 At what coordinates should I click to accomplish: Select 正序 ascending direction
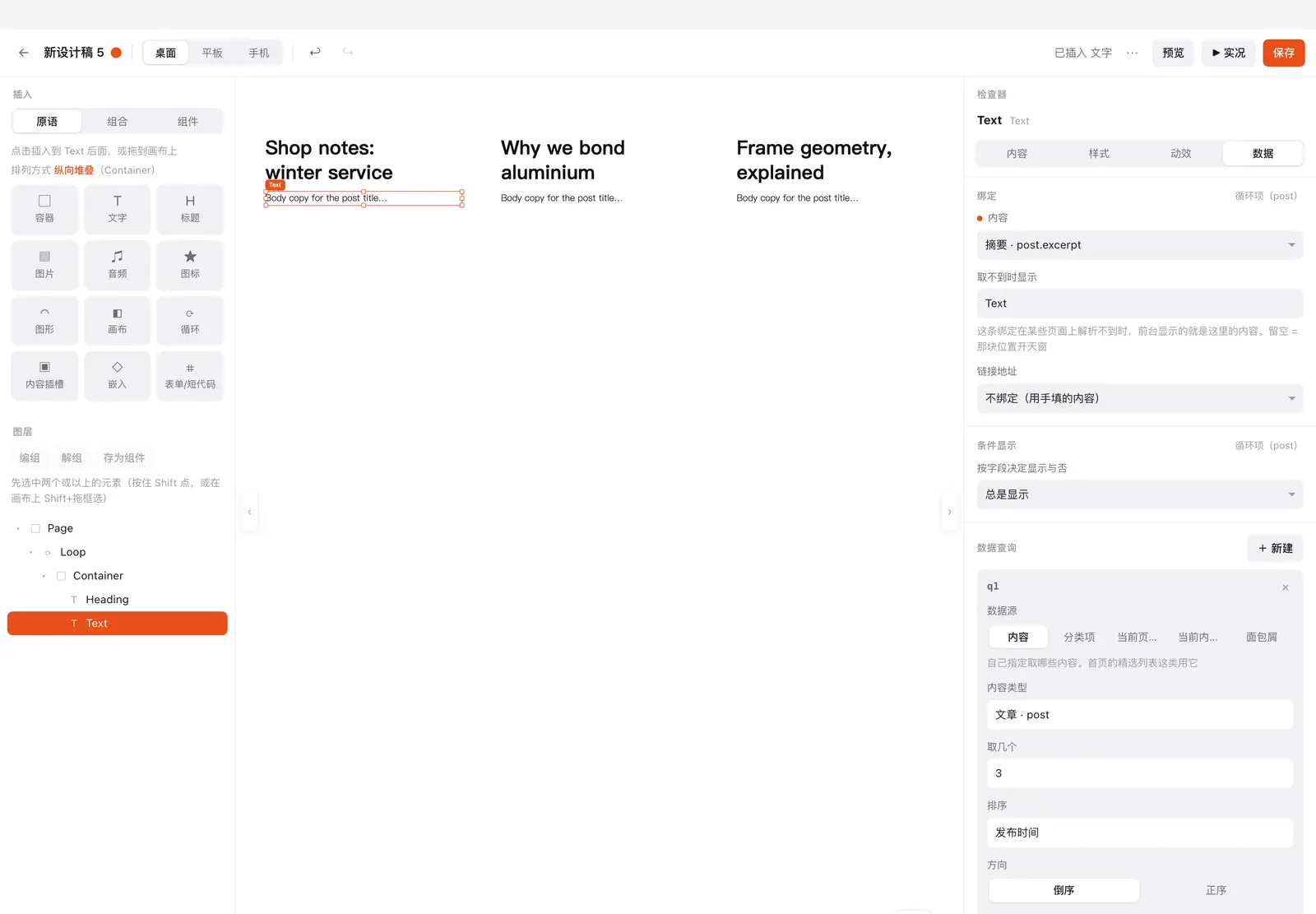click(1216, 890)
